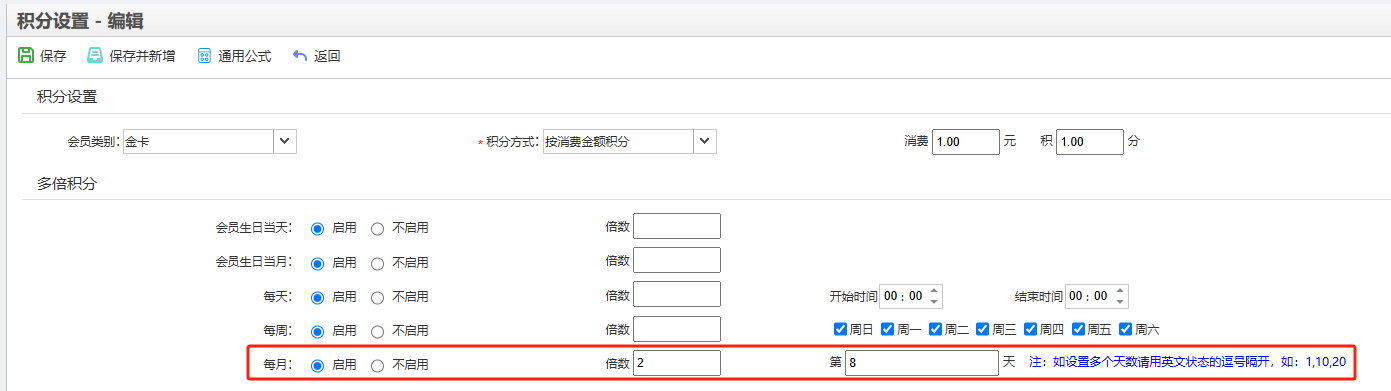Toggle the 周六 checkbox
Image resolution: width=1391 pixels, height=391 pixels.
coord(1126,328)
